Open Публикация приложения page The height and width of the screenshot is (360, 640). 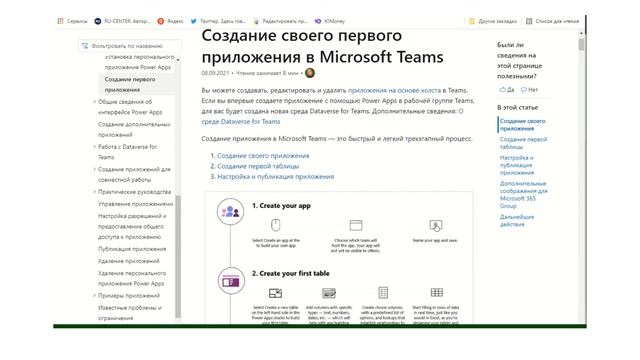tap(132, 249)
